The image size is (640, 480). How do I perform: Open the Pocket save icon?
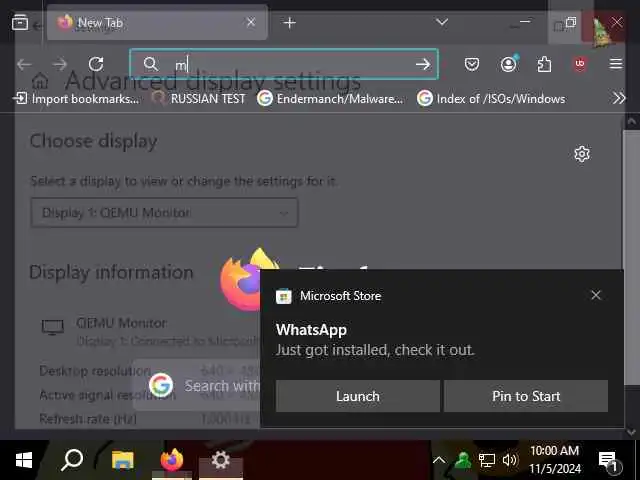[472, 64]
